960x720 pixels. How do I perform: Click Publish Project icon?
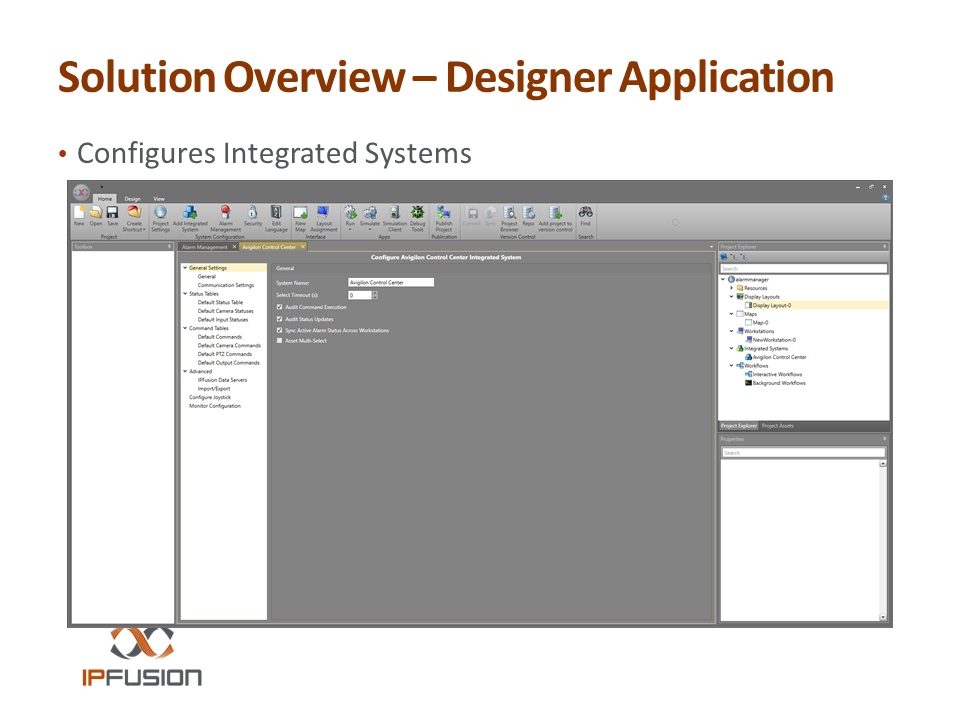coord(444,212)
